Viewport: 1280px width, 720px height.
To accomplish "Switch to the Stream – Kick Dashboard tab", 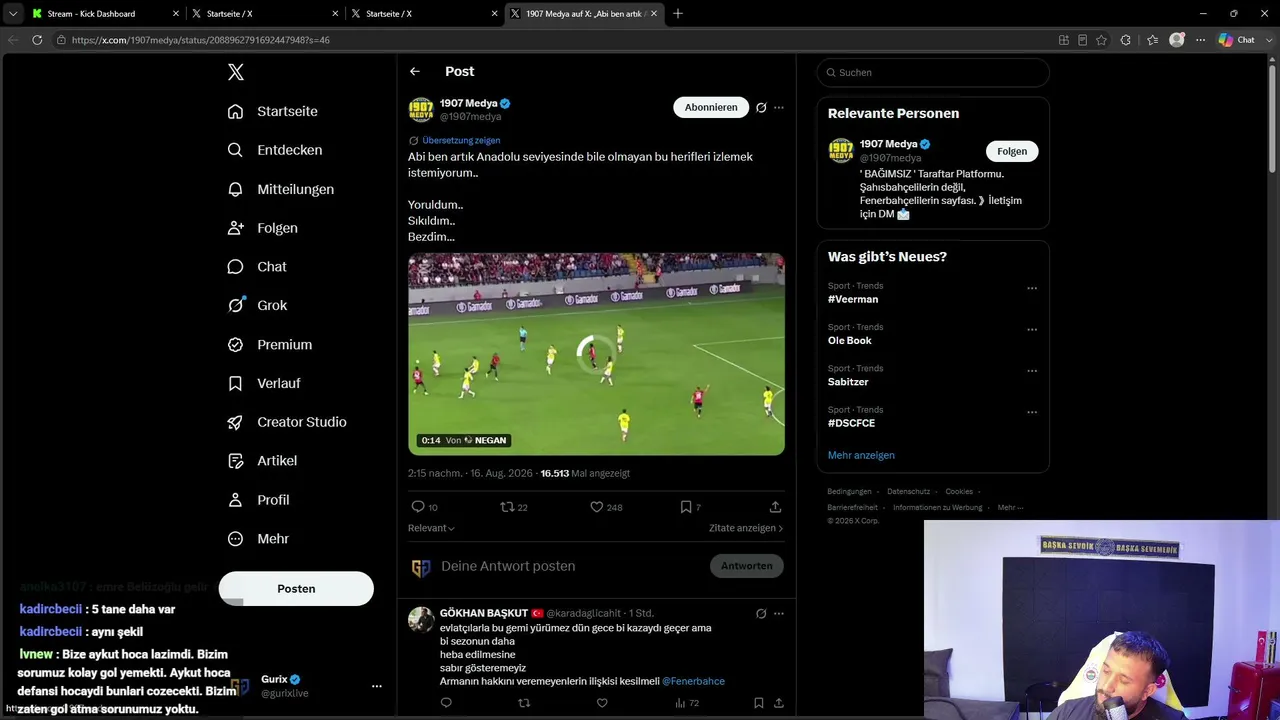I will (105, 14).
